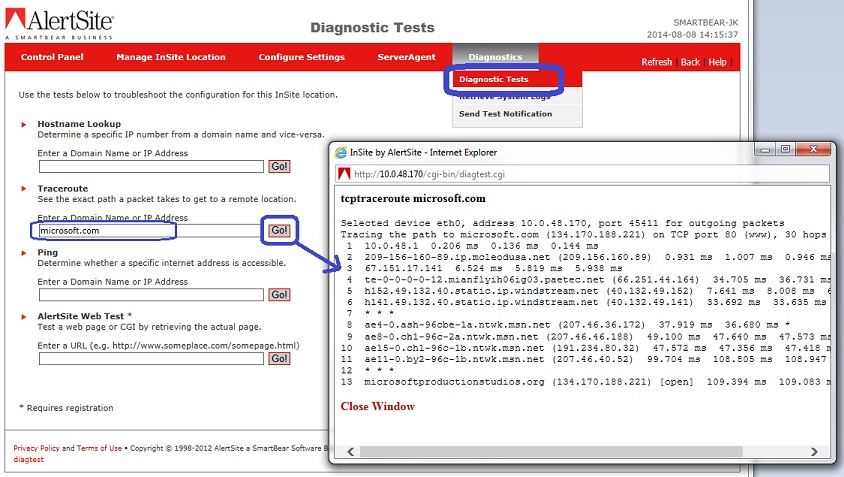Screen dimensions: 844x477
Task: Click '* Requires registration' note
Action: click(x=66, y=408)
